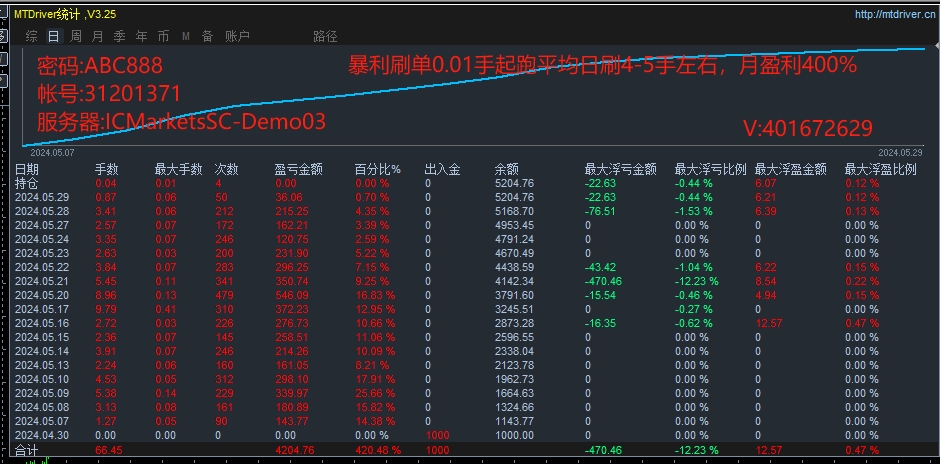Switch to the 年 (yearly) tab
This screenshot has height=464, width=940.
coord(141,36)
